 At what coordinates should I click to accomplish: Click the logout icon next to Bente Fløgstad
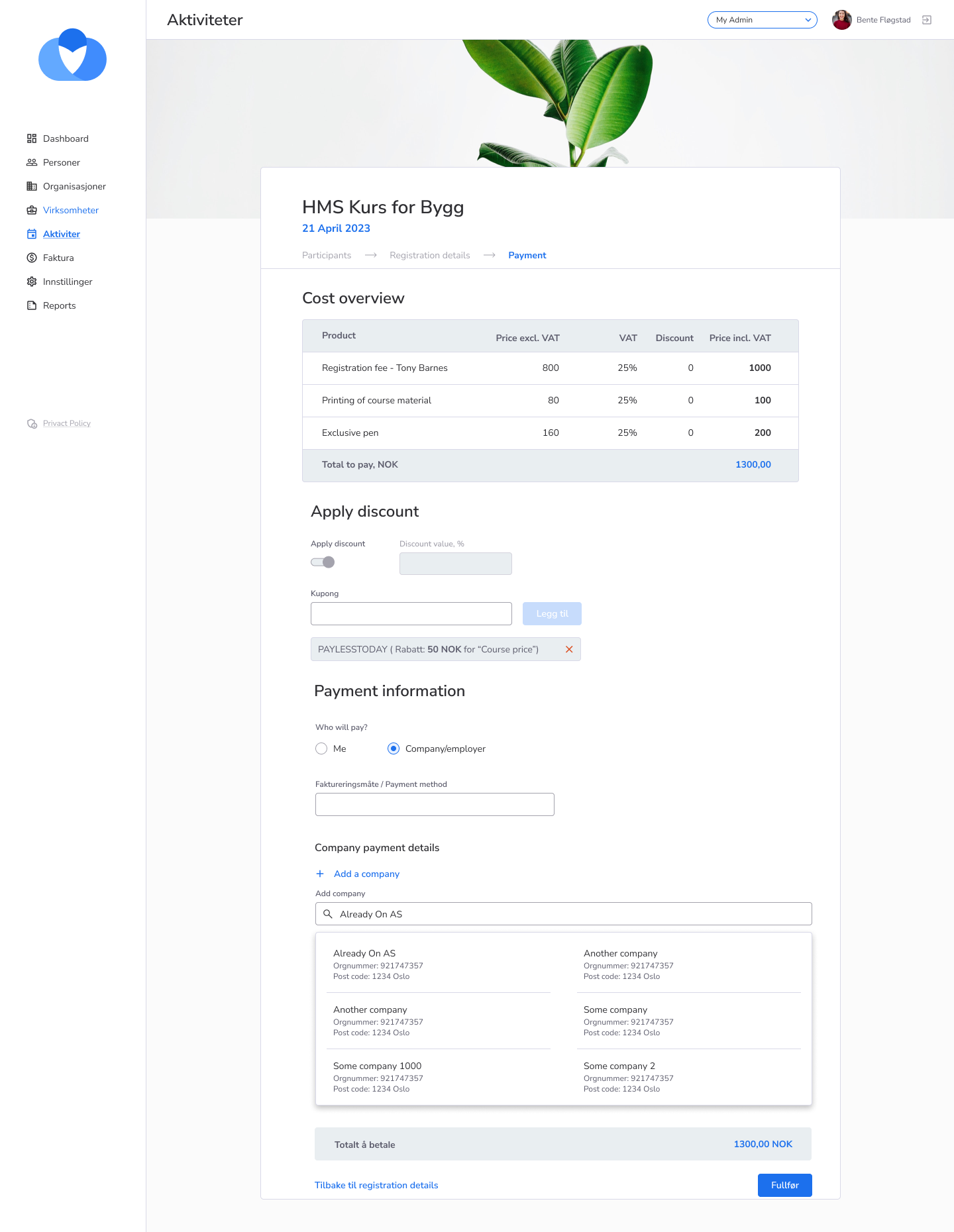[x=927, y=20]
